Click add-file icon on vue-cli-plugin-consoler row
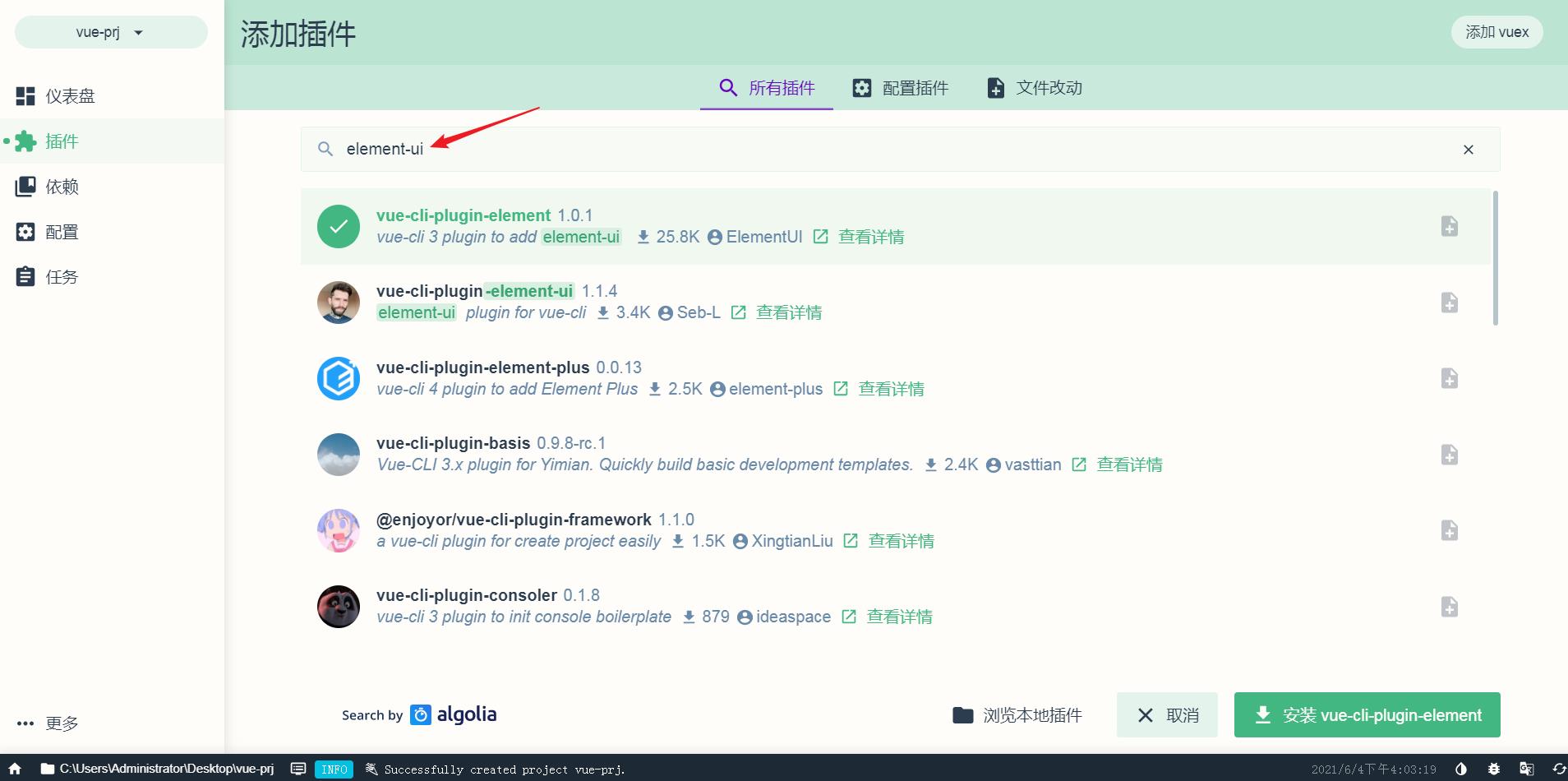This screenshot has height=781, width=1568. [x=1449, y=607]
